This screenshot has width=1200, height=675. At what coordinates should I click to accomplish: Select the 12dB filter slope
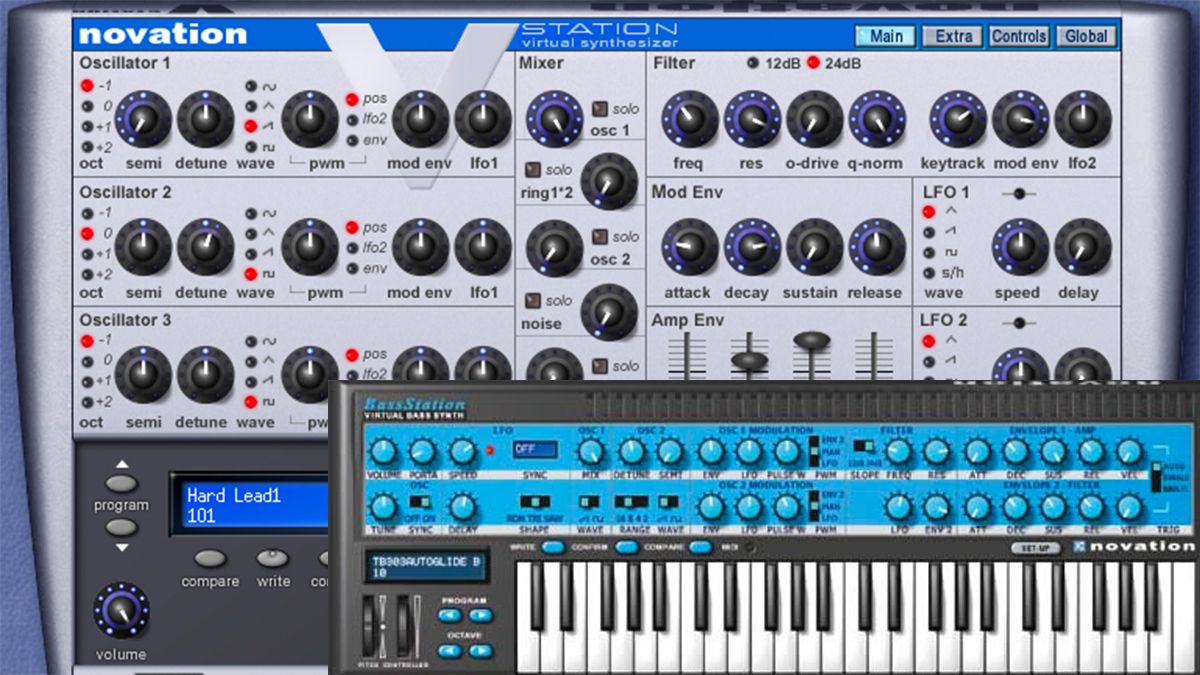(x=752, y=63)
